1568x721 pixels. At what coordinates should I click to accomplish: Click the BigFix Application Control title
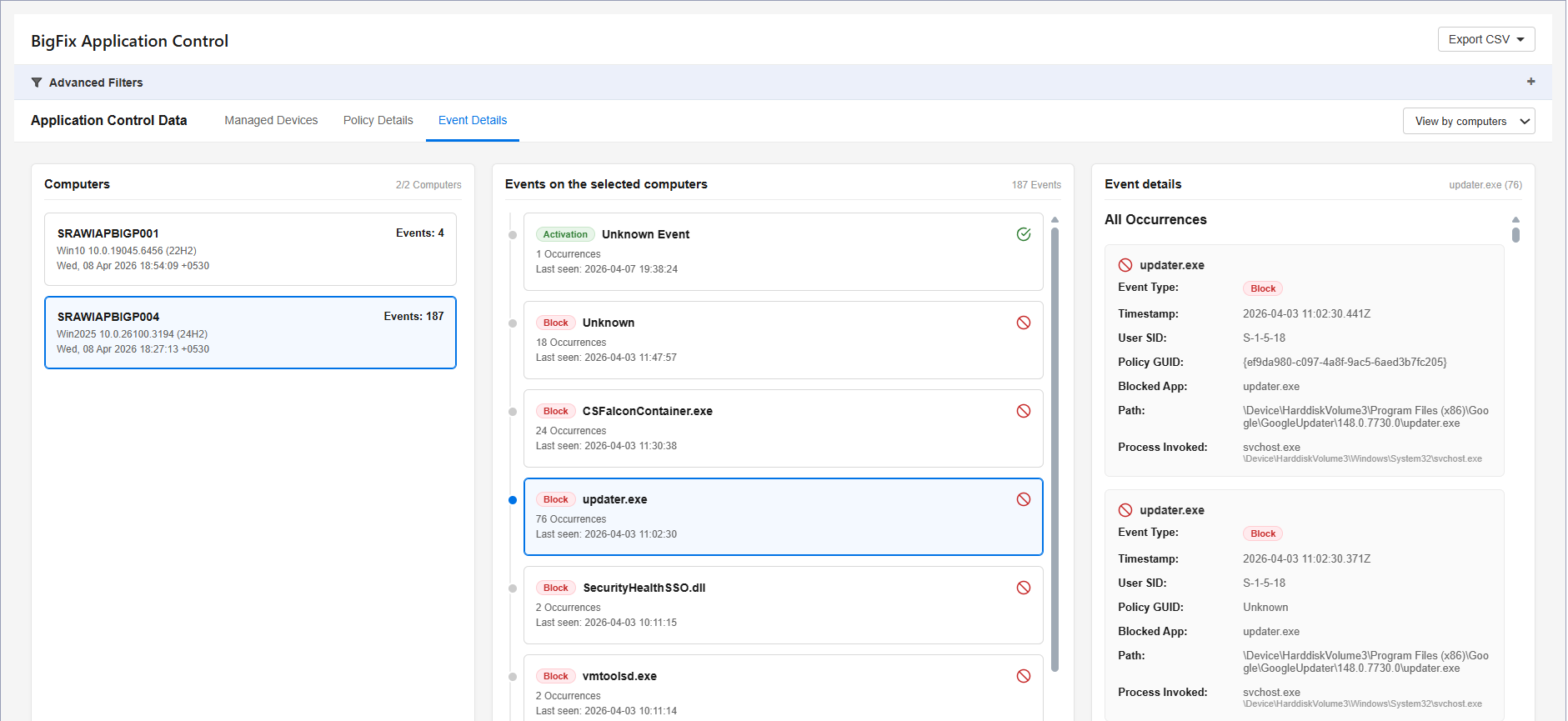click(129, 41)
